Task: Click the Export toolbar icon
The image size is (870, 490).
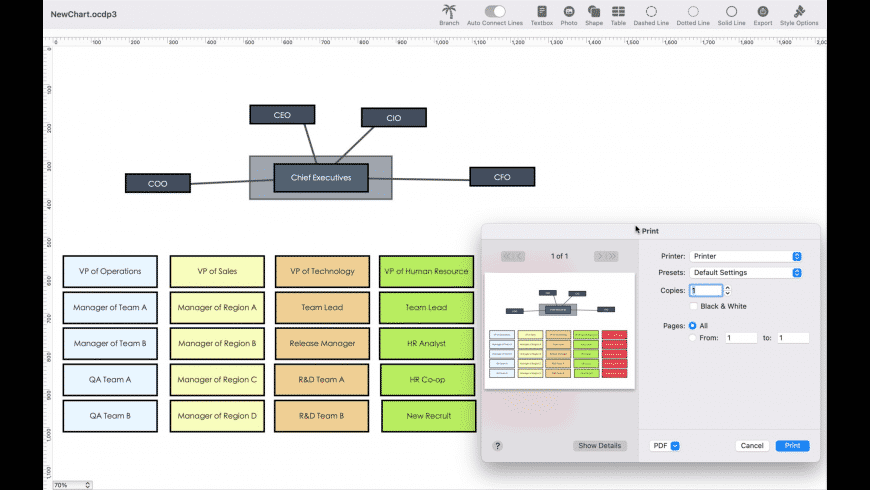Action: pos(763,11)
